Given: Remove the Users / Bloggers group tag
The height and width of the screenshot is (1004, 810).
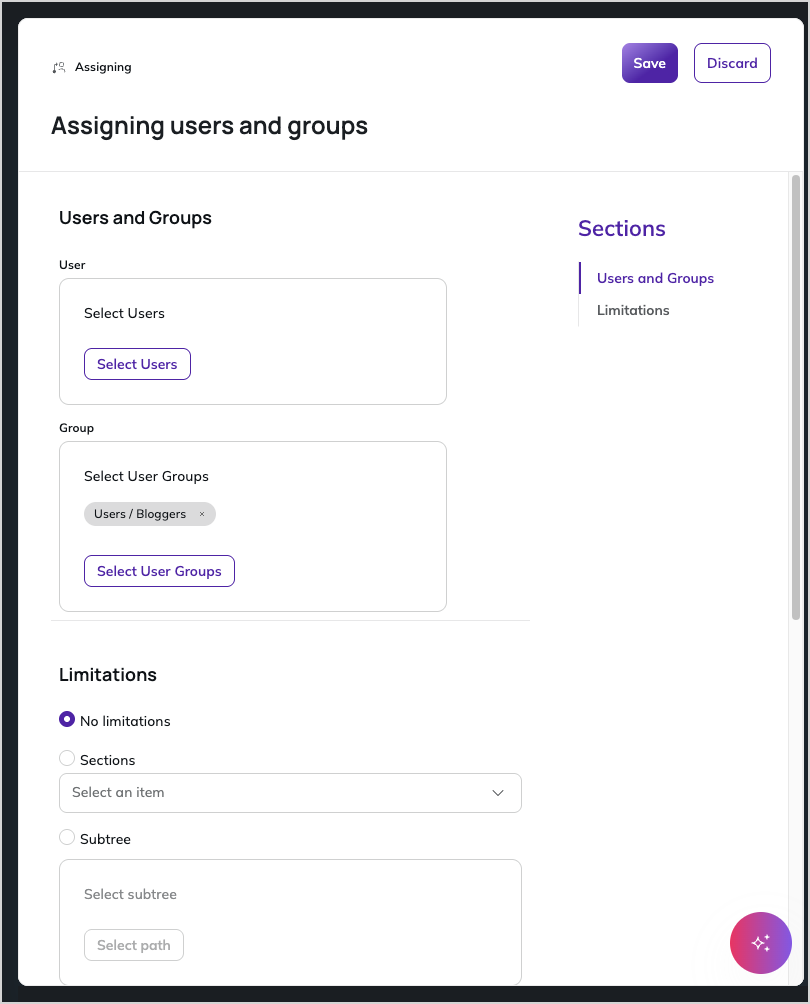Looking at the screenshot, I should pos(202,514).
